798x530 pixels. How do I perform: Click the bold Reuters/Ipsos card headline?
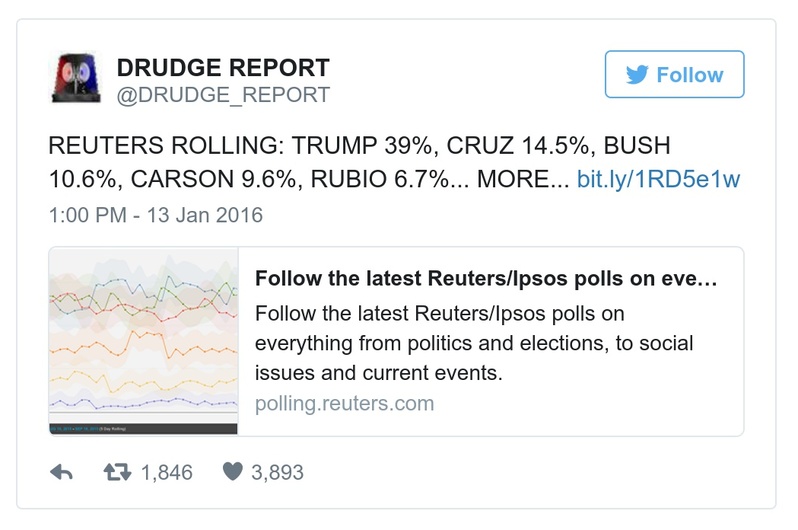[x=486, y=277]
